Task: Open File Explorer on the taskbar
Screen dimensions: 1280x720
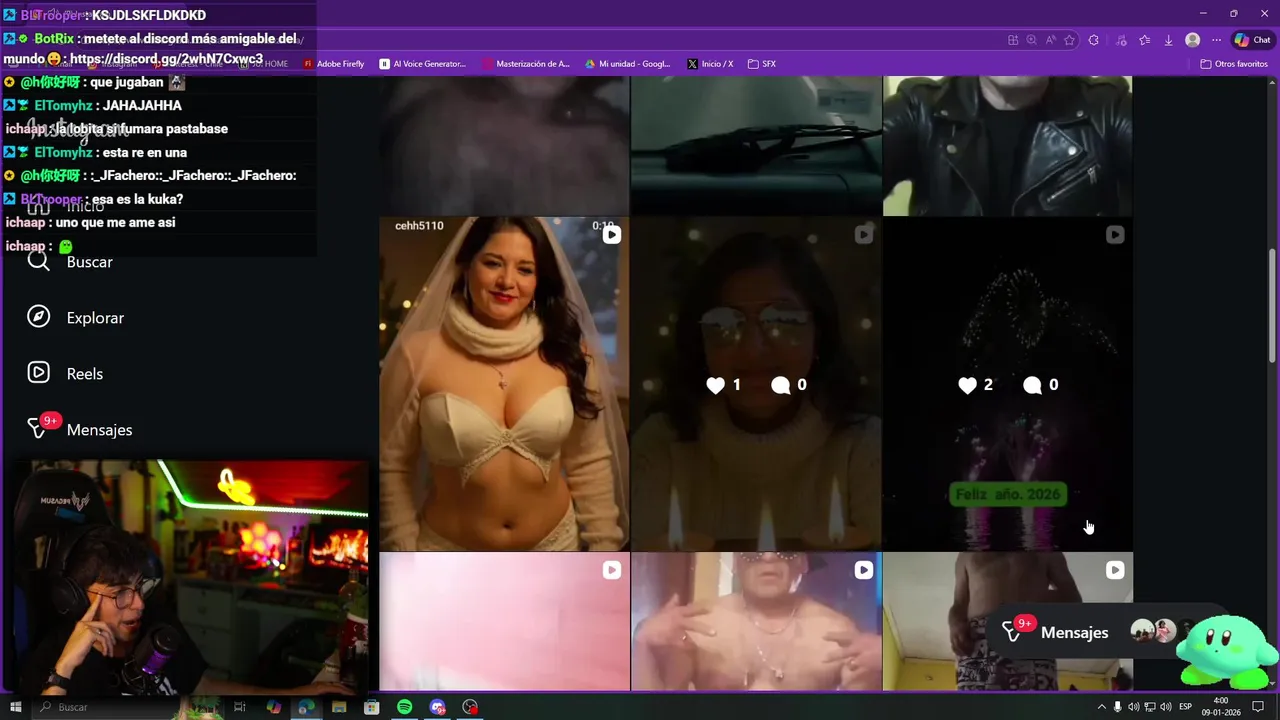Action: tap(339, 707)
